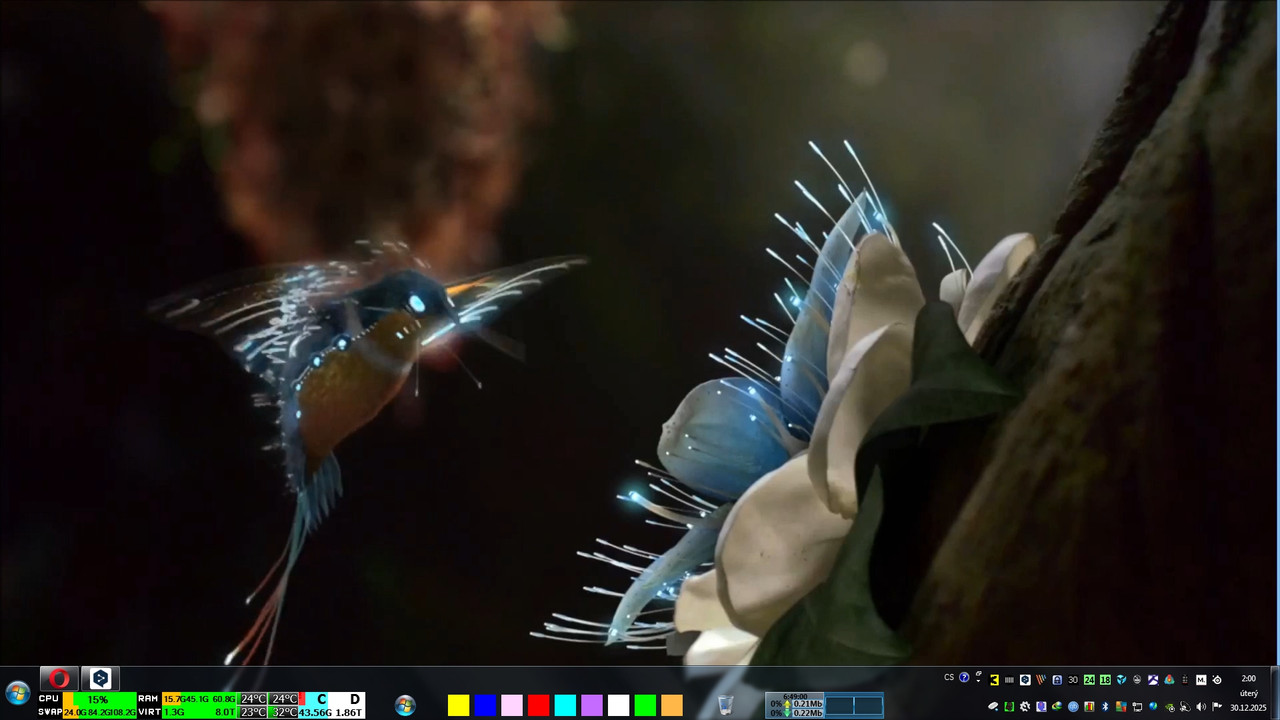
Task: Click the D drive 1.86T gauge
Action: click(349, 705)
